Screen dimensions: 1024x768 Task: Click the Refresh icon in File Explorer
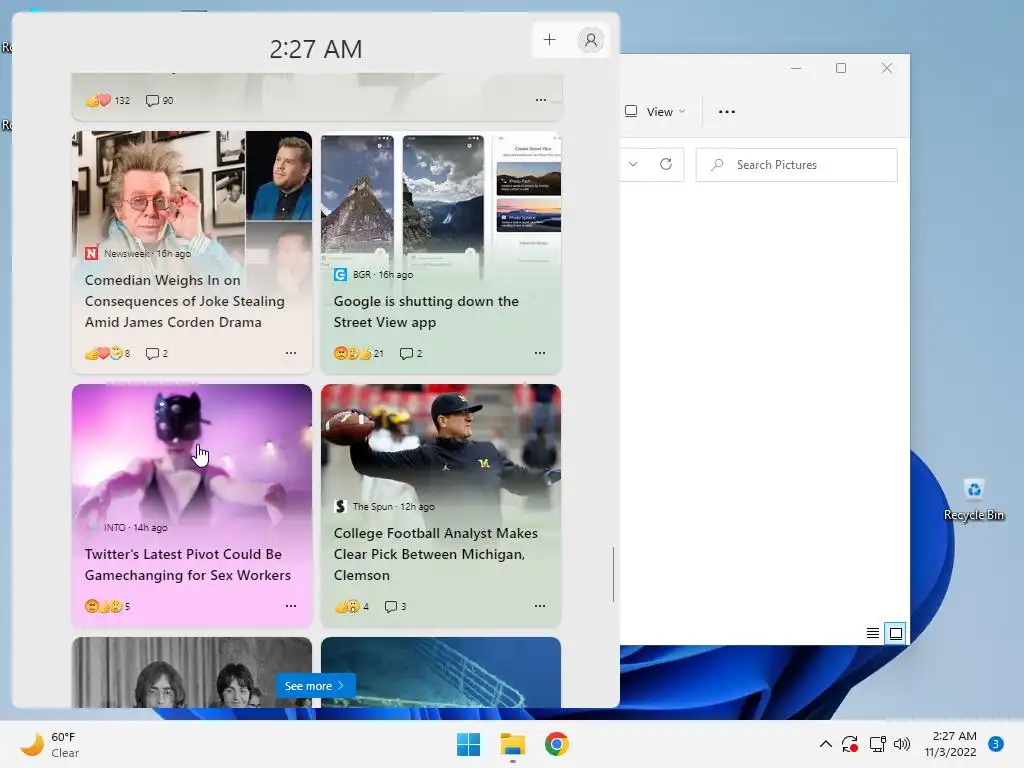point(665,165)
